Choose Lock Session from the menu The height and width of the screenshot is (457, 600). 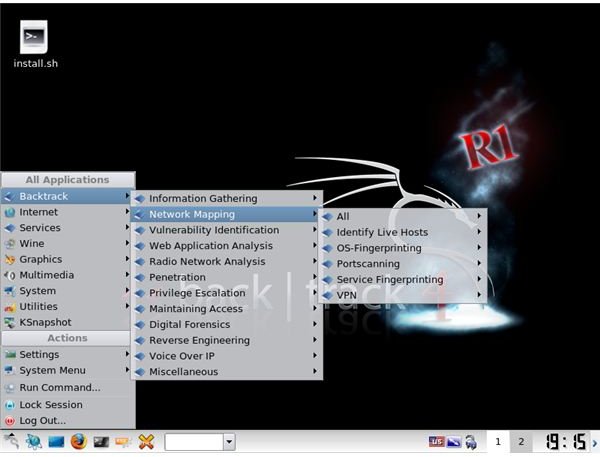(x=67, y=405)
